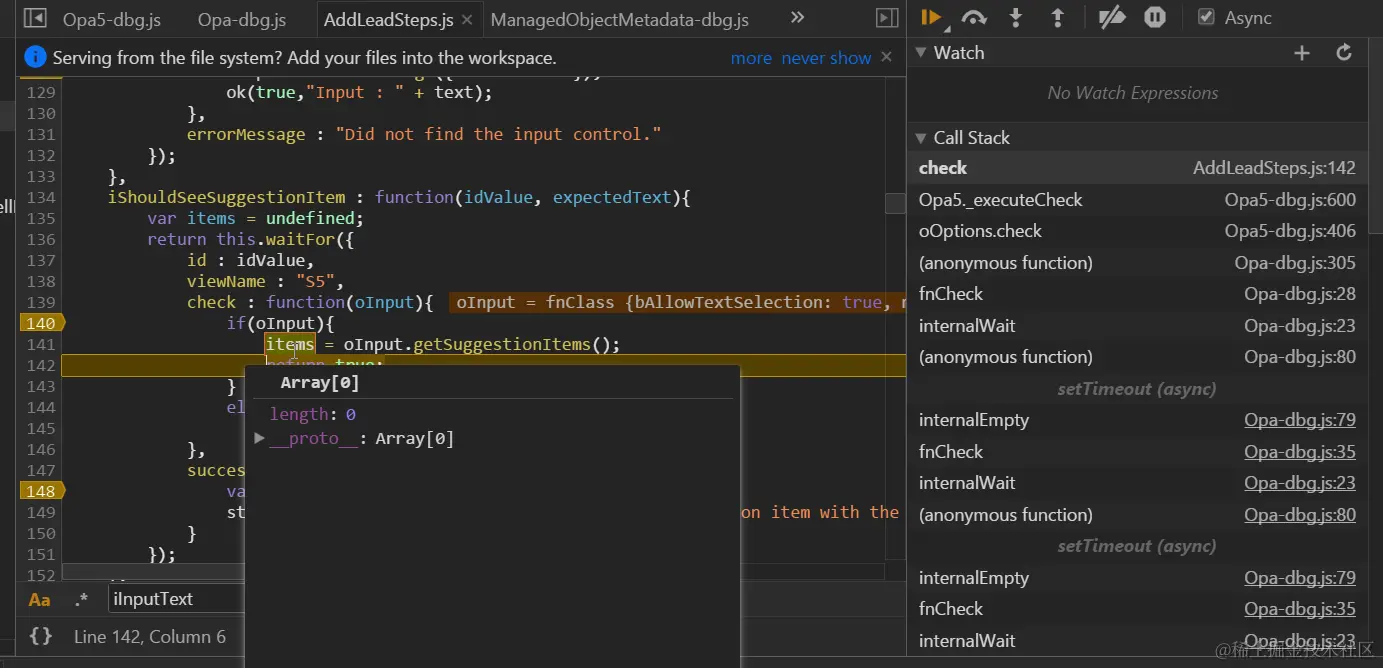Toggle case sensitive search (Aa)
The image size is (1383, 668).
(x=39, y=600)
